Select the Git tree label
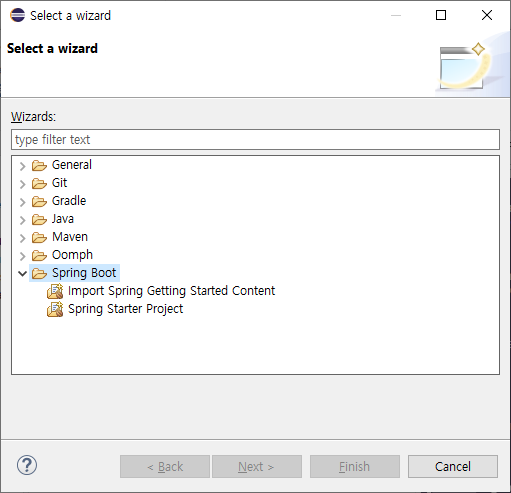 tap(60, 183)
